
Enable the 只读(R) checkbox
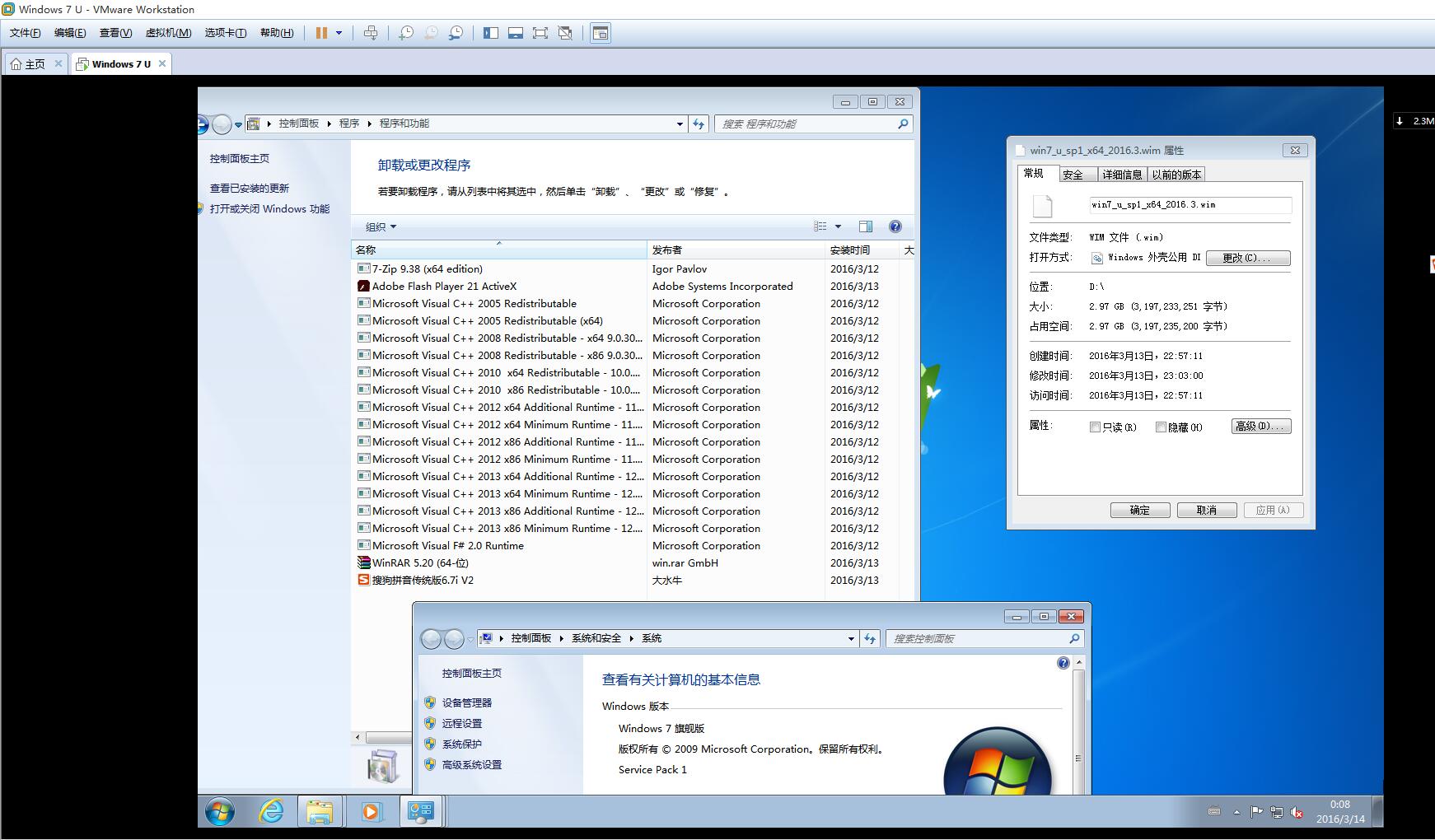tap(1095, 427)
